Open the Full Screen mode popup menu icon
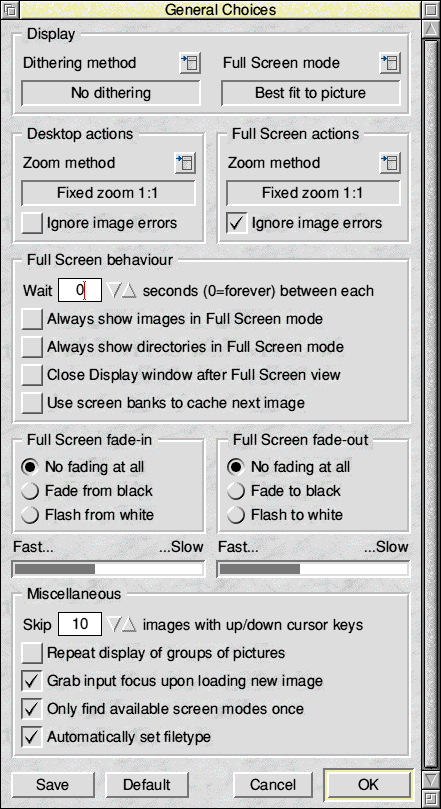 pos(390,63)
